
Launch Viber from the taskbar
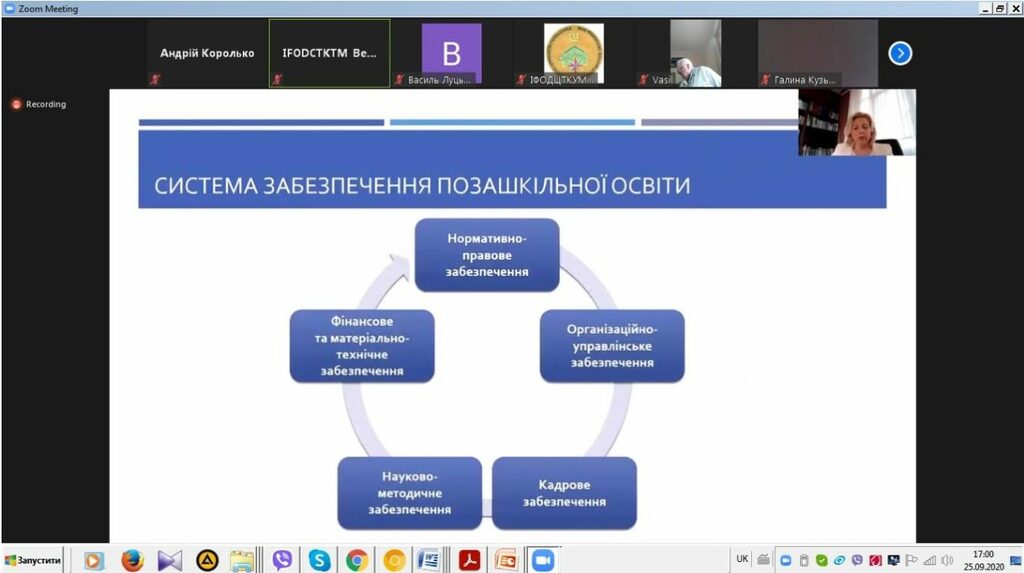[282, 560]
